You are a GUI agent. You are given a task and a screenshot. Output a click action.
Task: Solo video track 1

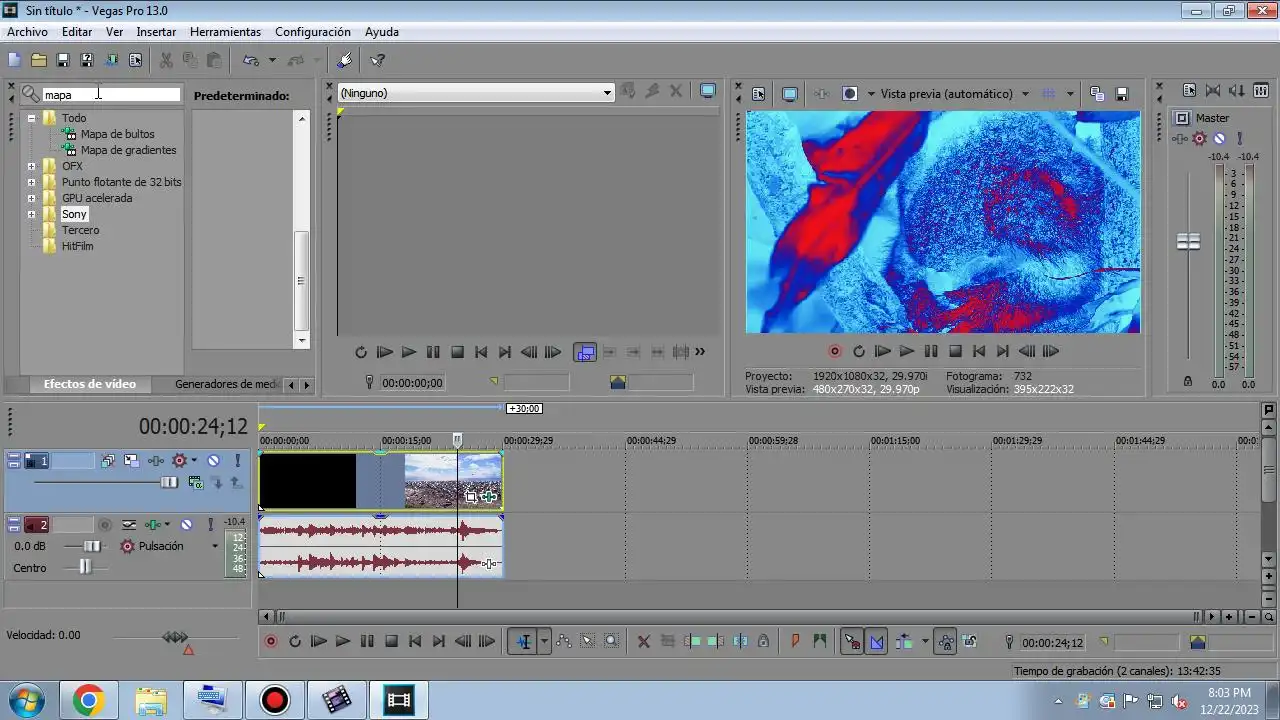(x=237, y=461)
